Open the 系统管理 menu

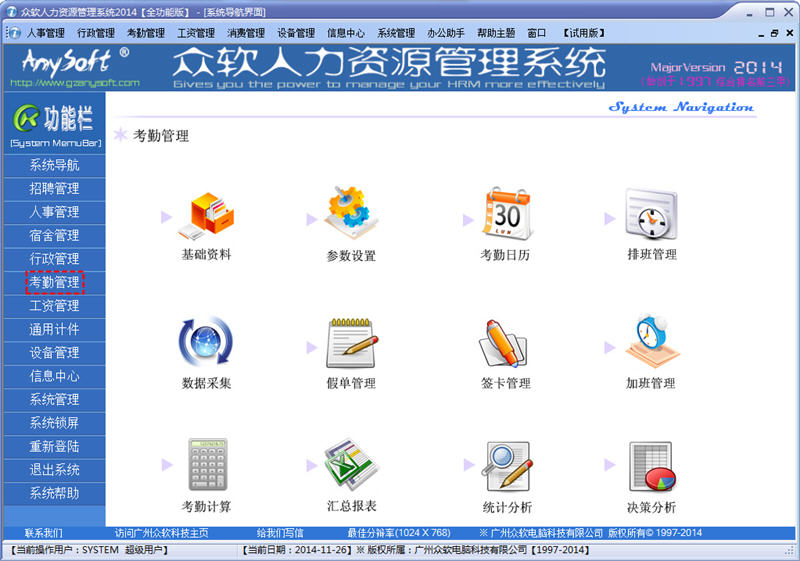[x=396, y=33]
